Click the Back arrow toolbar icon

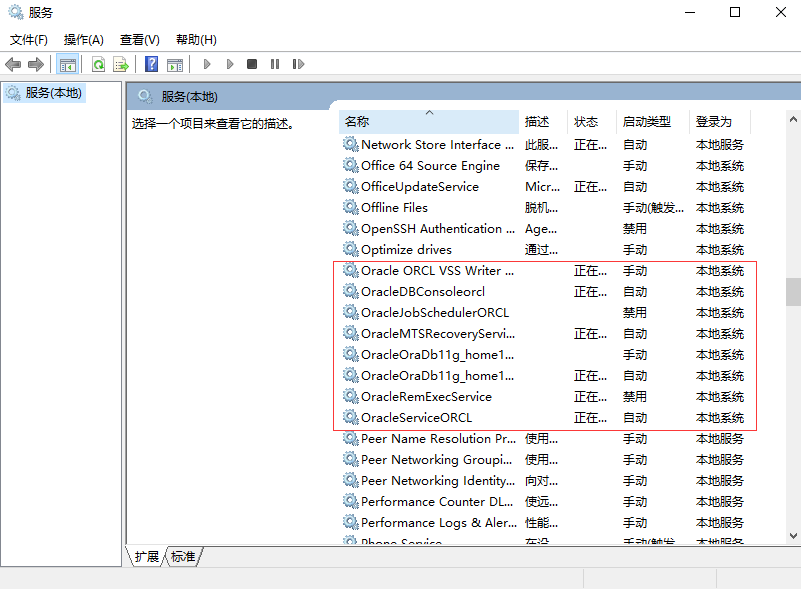tap(13, 64)
